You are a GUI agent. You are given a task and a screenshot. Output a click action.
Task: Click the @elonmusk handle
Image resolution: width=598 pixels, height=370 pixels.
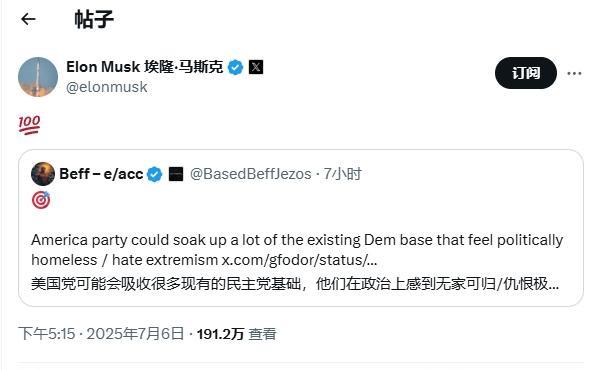(x=106, y=87)
